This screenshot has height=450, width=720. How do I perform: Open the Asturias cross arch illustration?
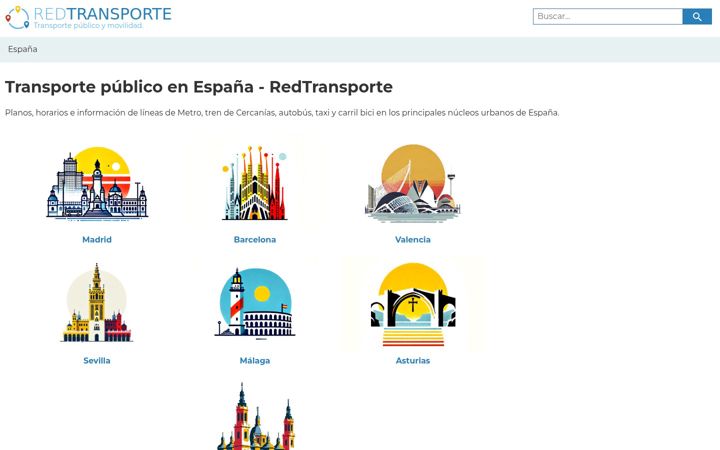click(413, 304)
